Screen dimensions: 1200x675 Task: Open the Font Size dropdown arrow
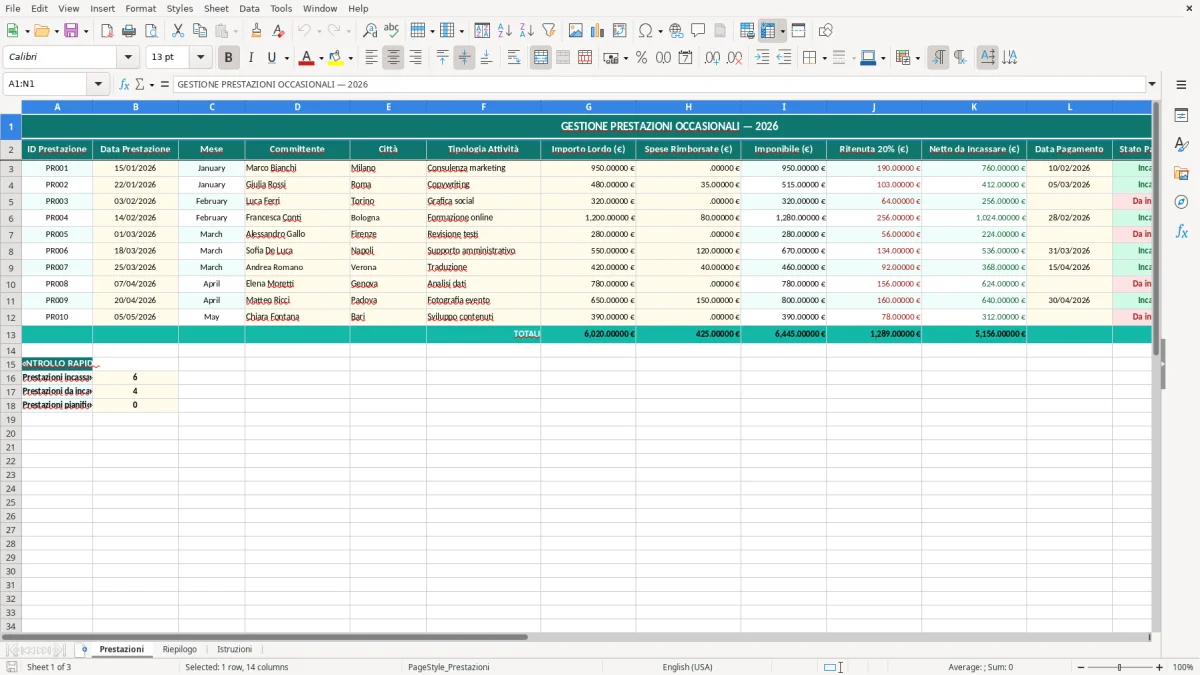pyautogui.click(x=201, y=58)
